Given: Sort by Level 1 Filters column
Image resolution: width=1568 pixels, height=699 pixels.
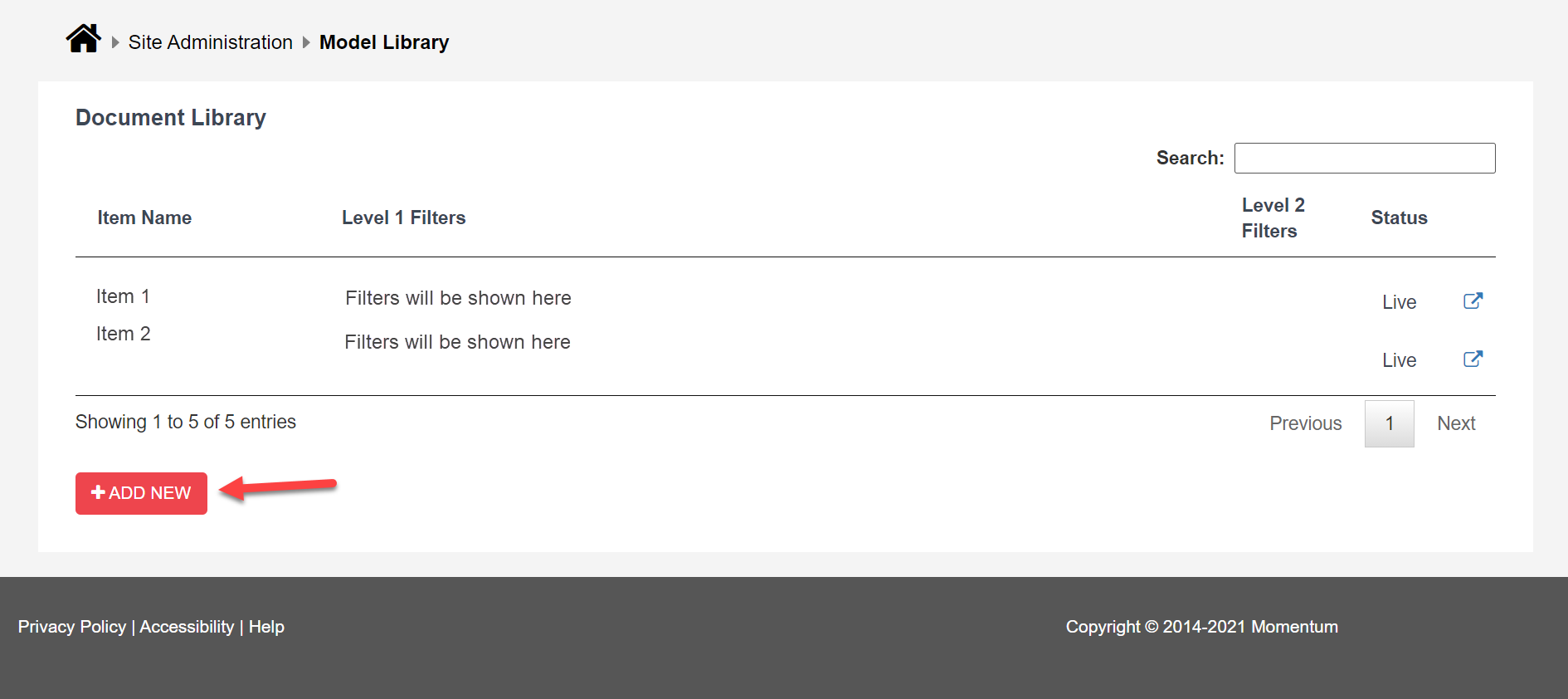Looking at the screenshot, I should 404,218.
